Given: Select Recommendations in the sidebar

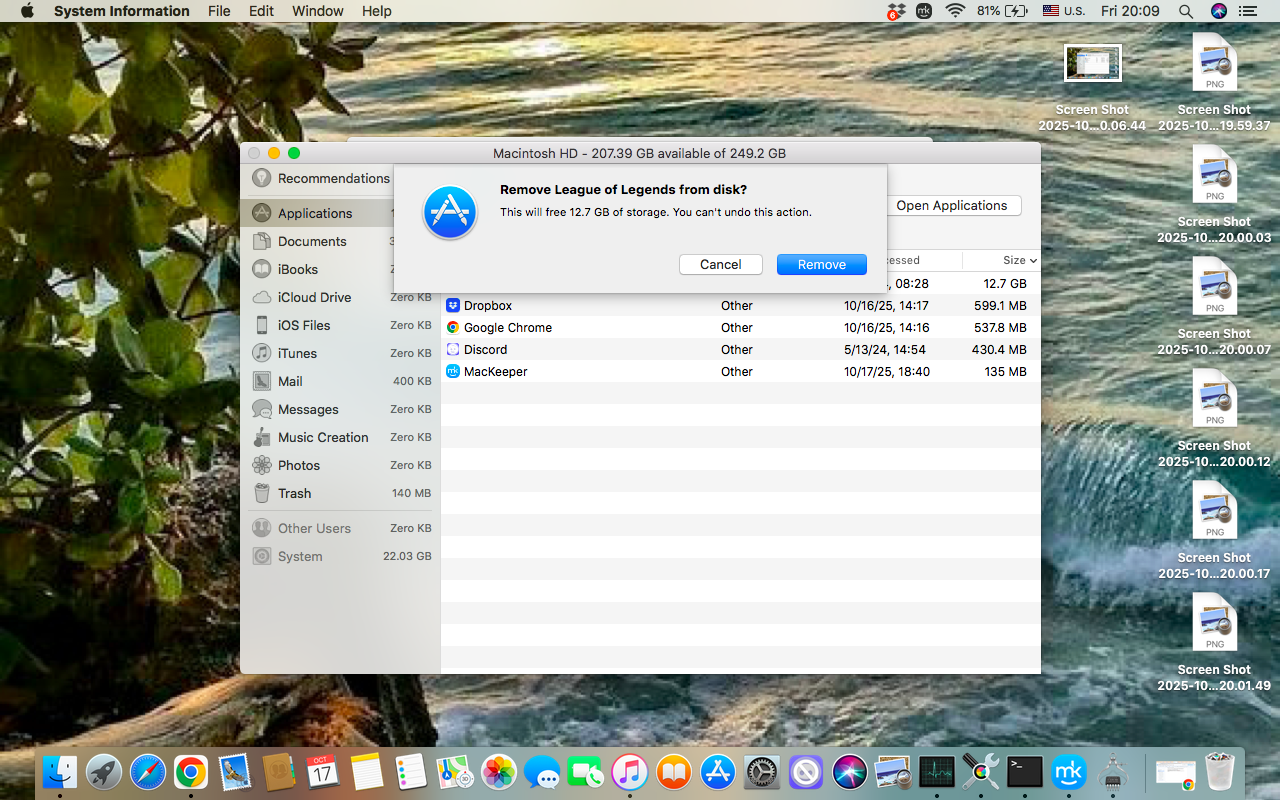Looking at the screenshot, I should (x=333, y=179).
